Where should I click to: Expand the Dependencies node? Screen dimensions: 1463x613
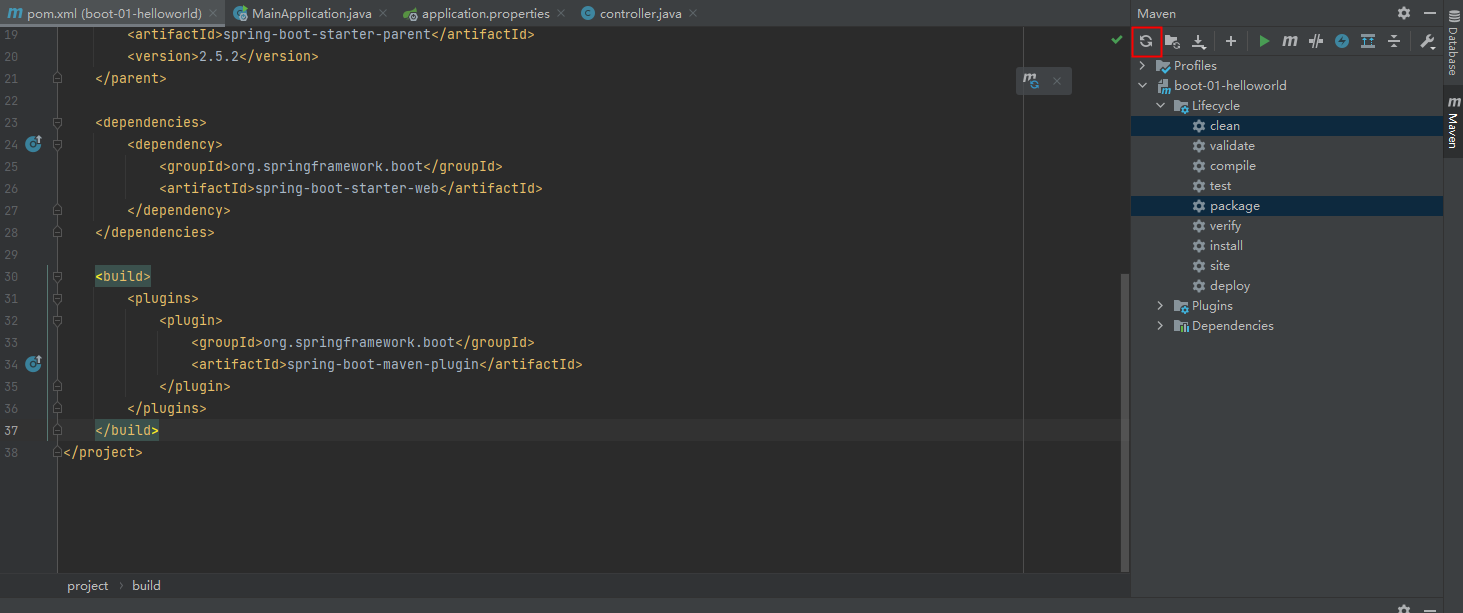[1160, 326]
